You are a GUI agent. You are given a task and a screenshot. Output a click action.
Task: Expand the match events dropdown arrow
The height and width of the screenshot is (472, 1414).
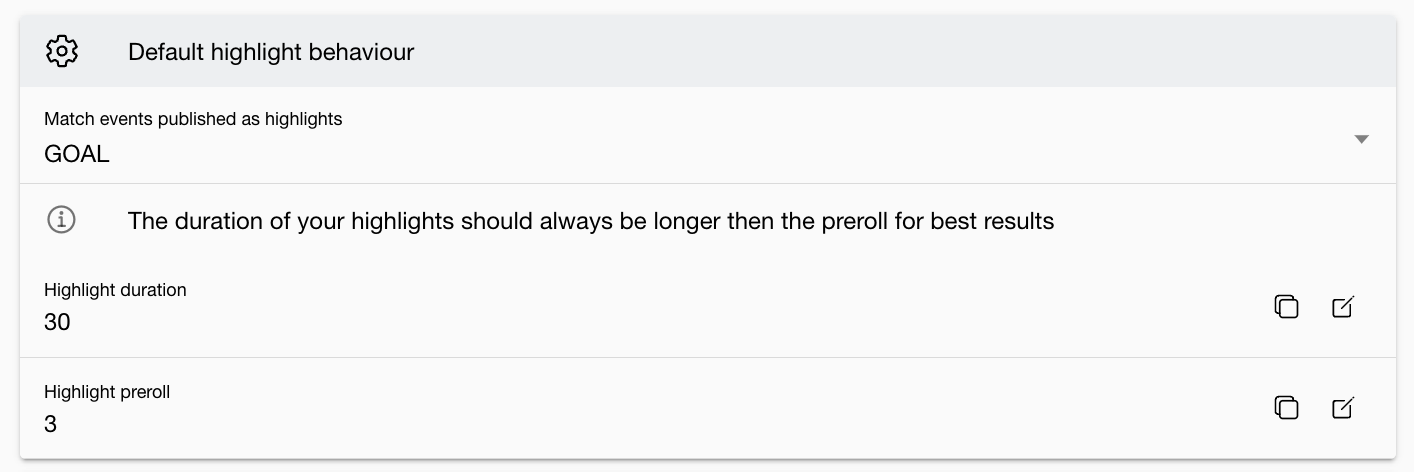pyautogui.click(x=1360, y=139)
